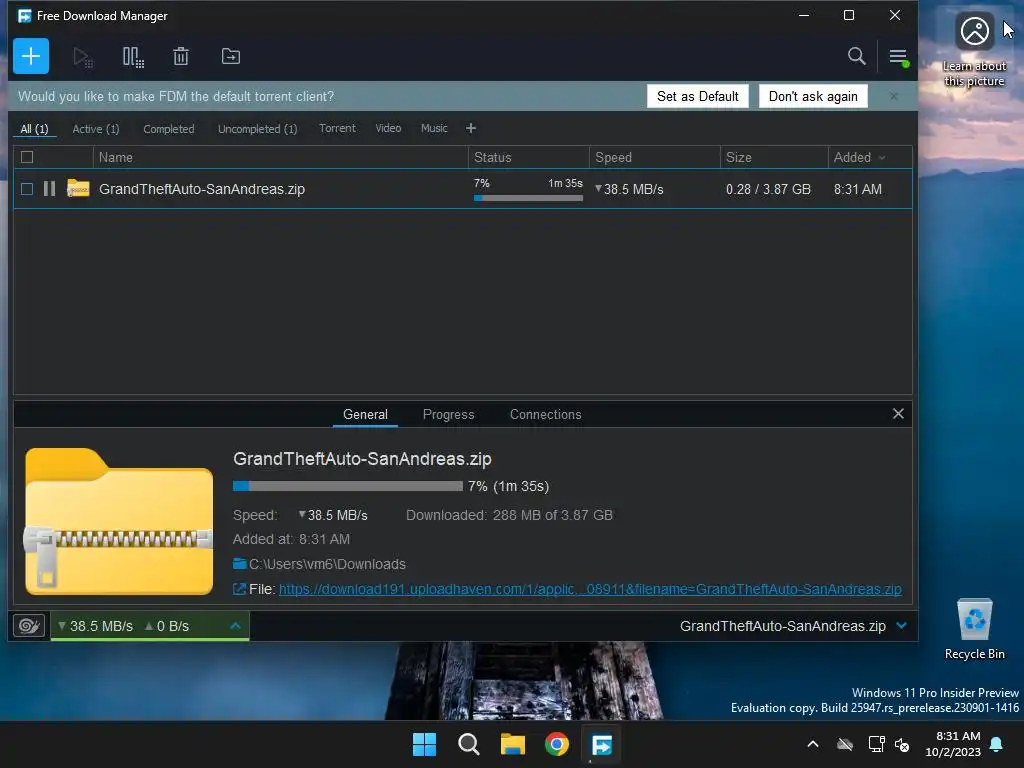Open Google Chrome from the taskbar
1024x768 pixels.
coord(557,744)
